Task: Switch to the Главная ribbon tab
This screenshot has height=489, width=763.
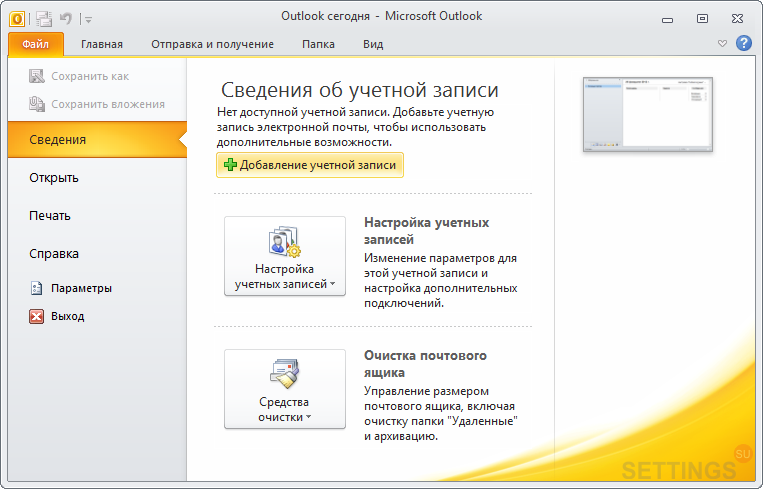Action: [x=102, y=44]
